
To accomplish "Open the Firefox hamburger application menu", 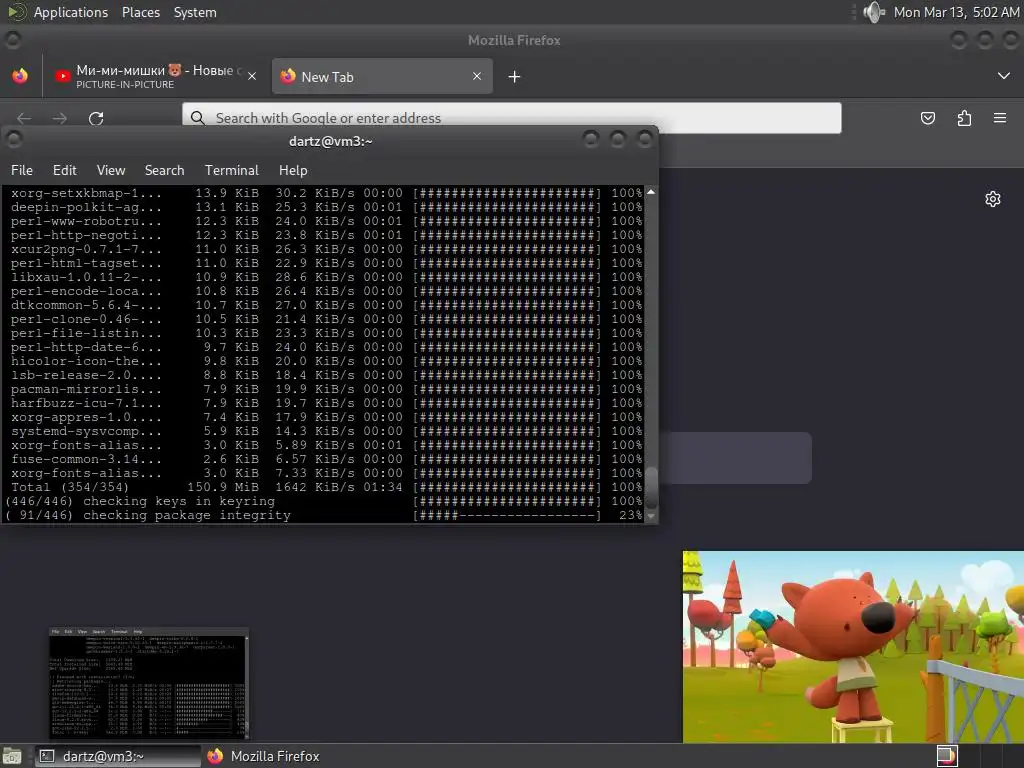I will (x=1000, y=118).
